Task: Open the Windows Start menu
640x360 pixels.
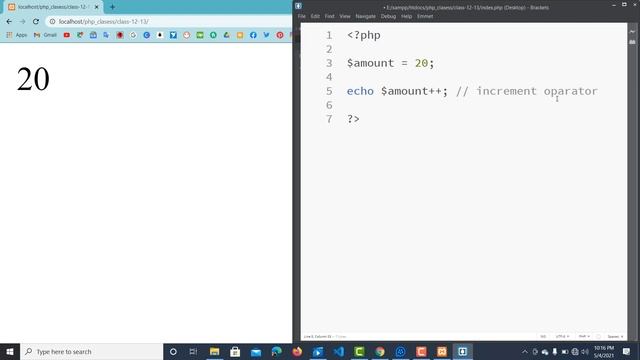Action: (10, 351)
